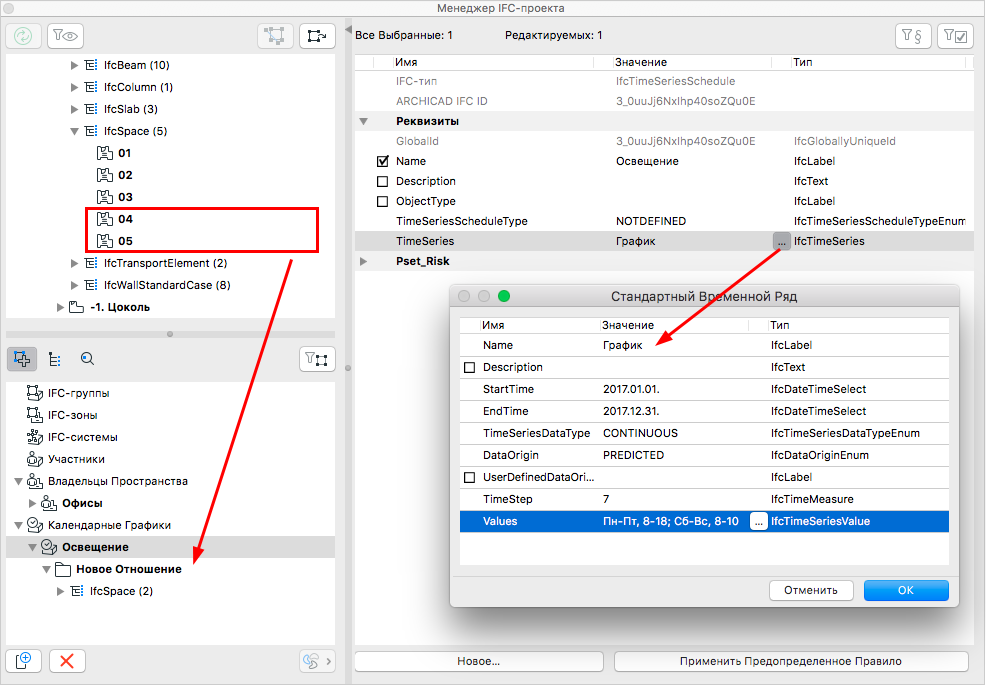The height and width of the screenshot is (687, 986).
Task: Click the red X delete button
Action: point(67,661)
